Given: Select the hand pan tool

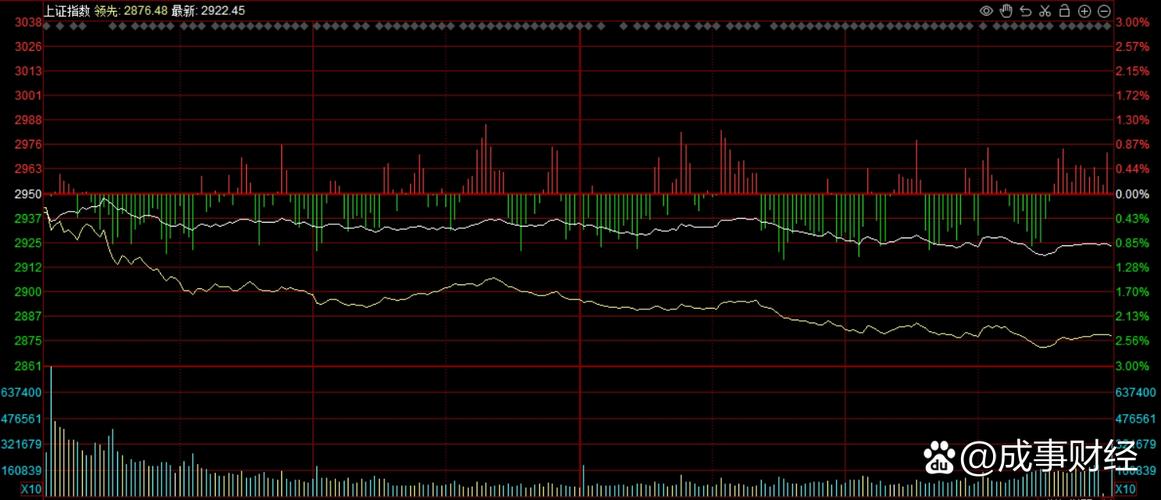Looking at the screenshot, I should pyautogui.click(x=1006, y=10).
